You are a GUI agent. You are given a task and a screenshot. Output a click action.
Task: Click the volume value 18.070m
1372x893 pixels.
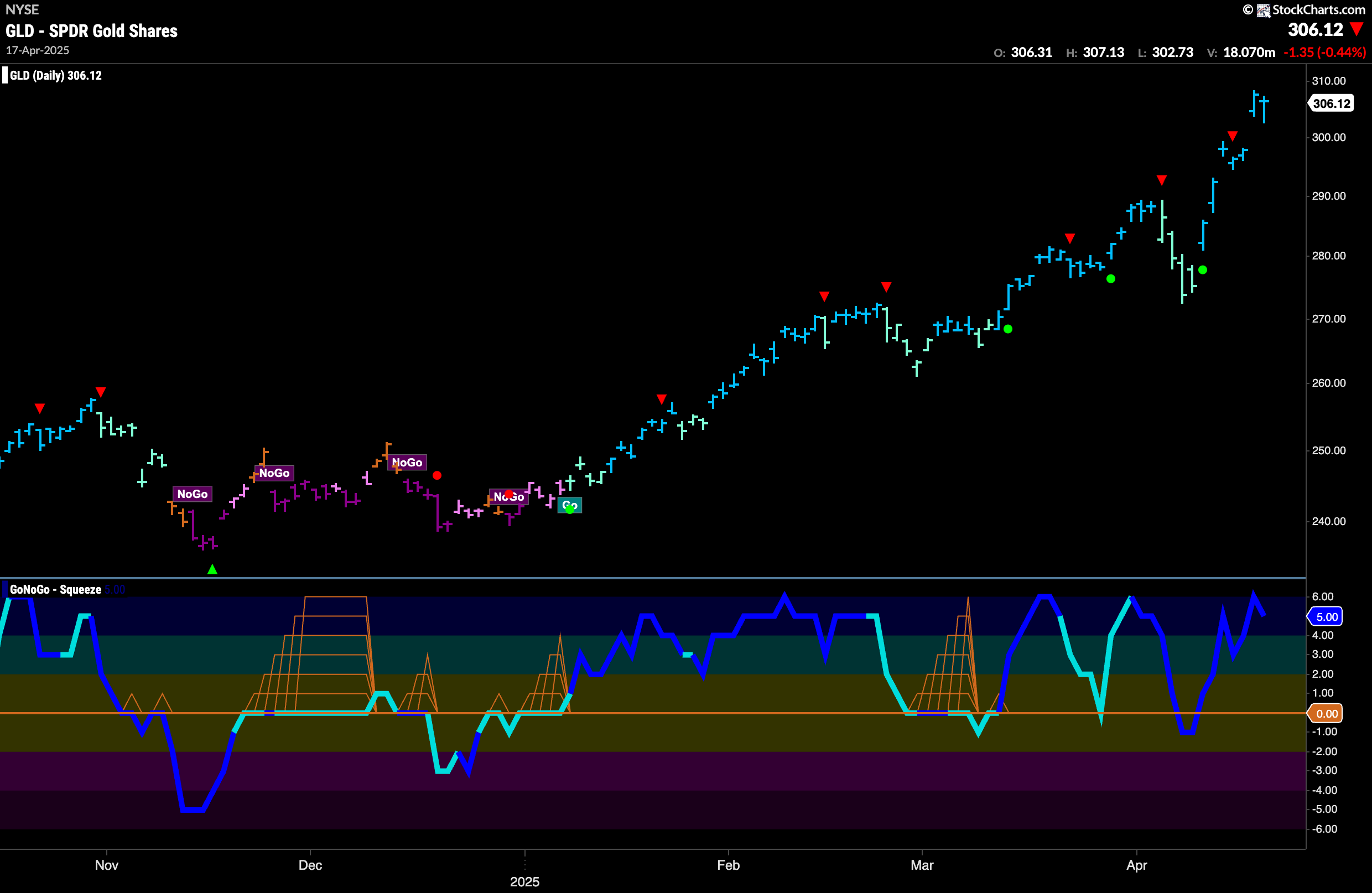coord(1249,53)
